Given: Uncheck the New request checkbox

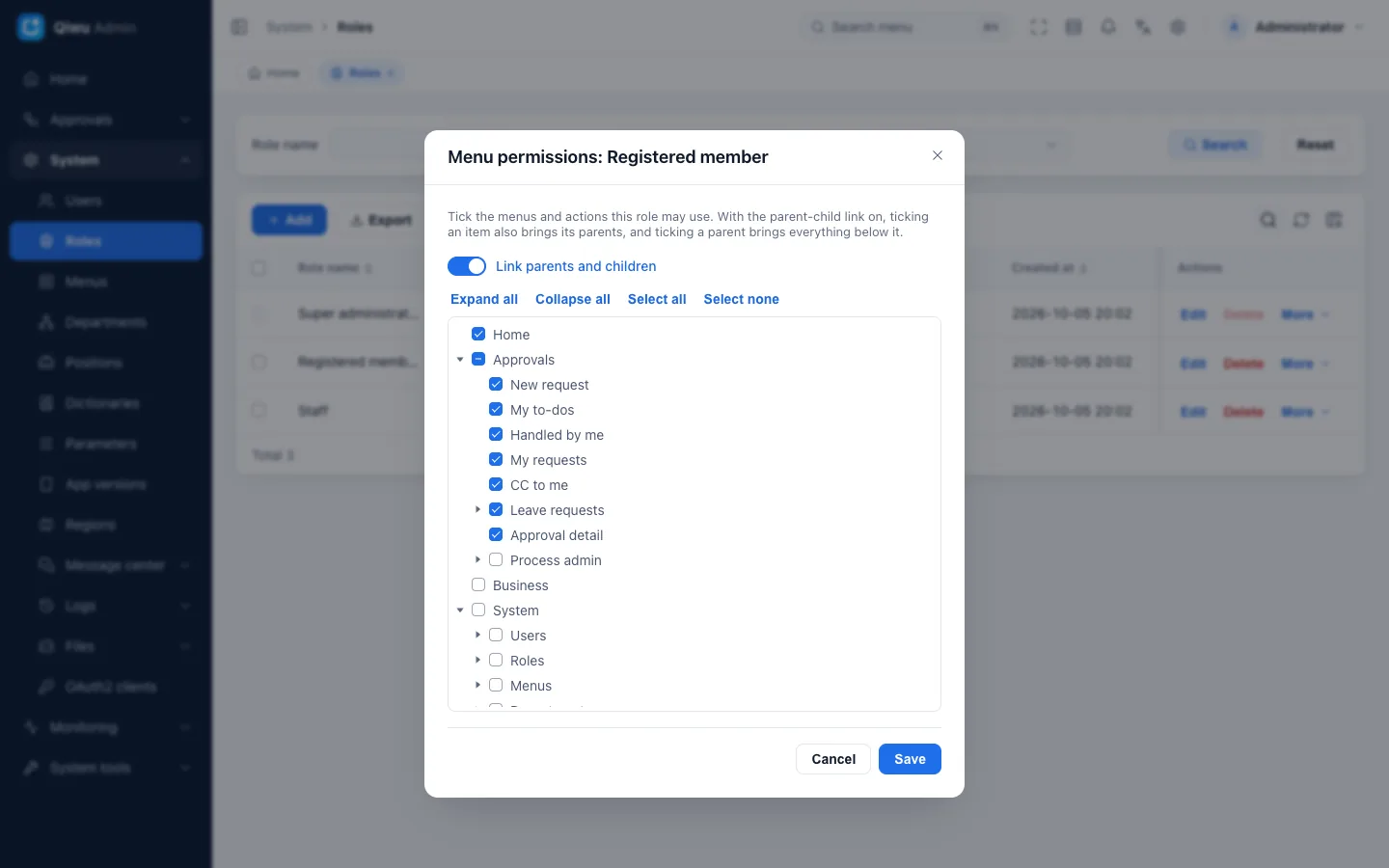Looking at the screenshot, I should click(x=496, y=384).
